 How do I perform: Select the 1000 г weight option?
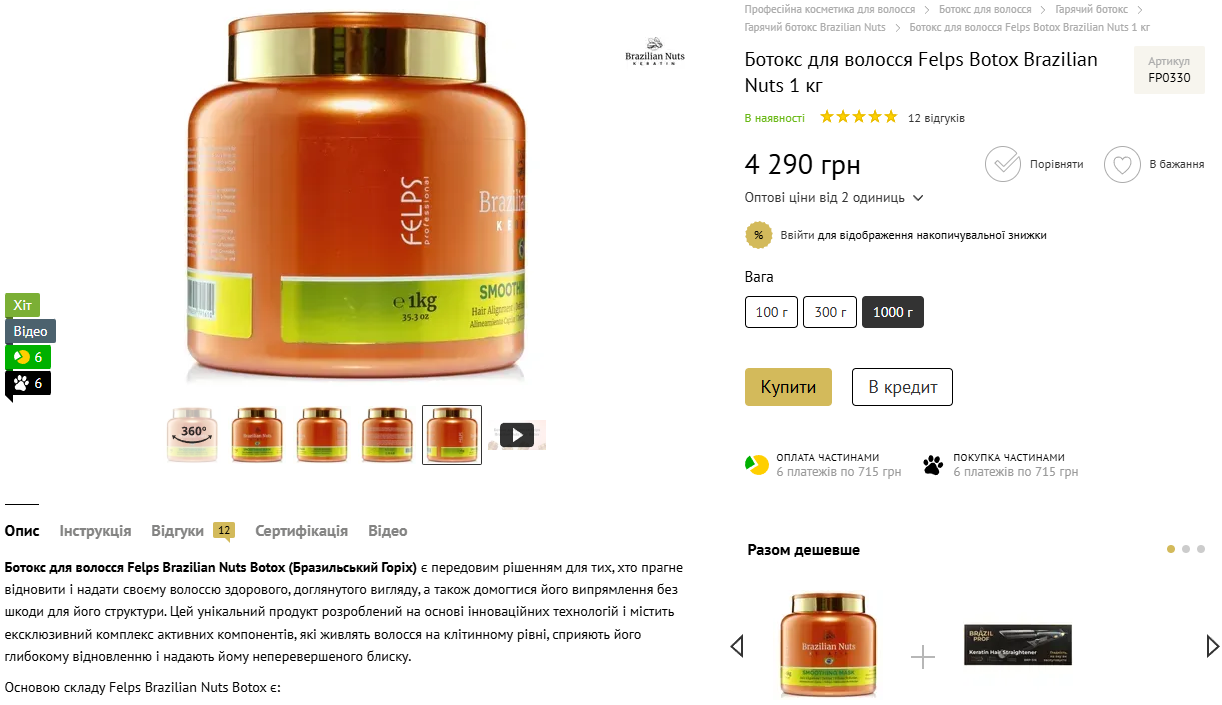point(893,312)
